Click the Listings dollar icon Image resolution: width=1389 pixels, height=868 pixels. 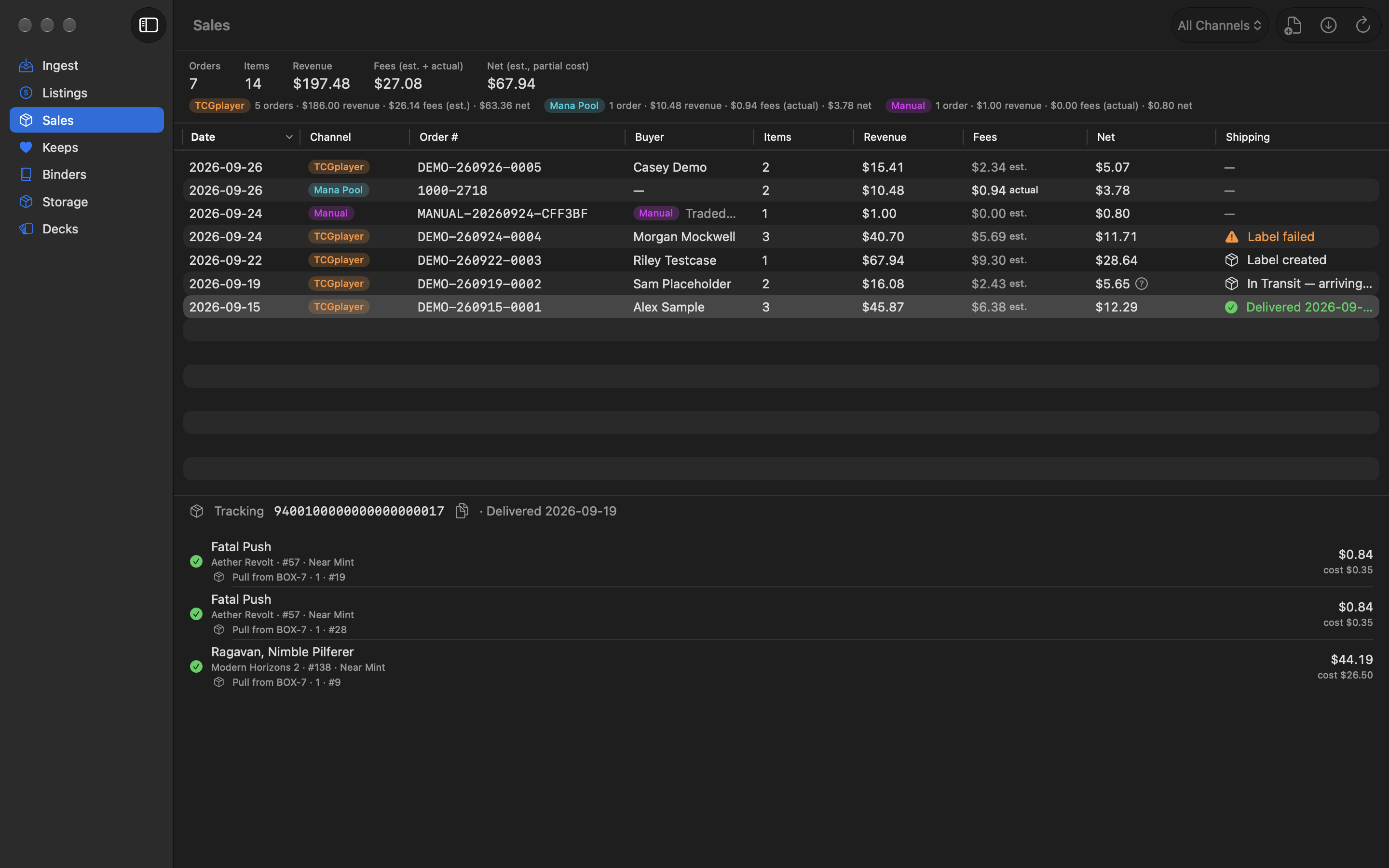click(26, 93)
